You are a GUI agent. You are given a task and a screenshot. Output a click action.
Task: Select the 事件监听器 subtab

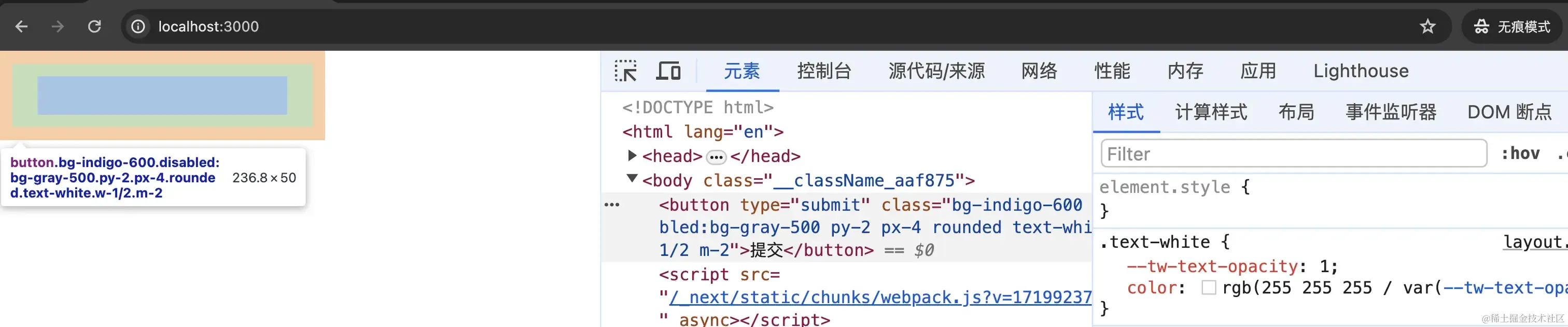click(x=1391, y=112)
